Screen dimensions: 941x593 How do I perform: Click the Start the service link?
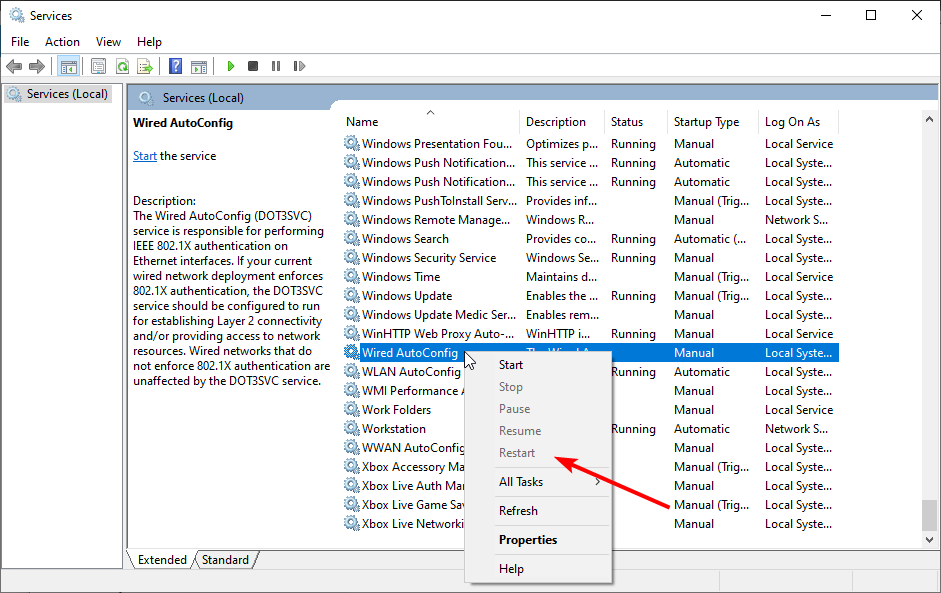(x=145, y=156)
